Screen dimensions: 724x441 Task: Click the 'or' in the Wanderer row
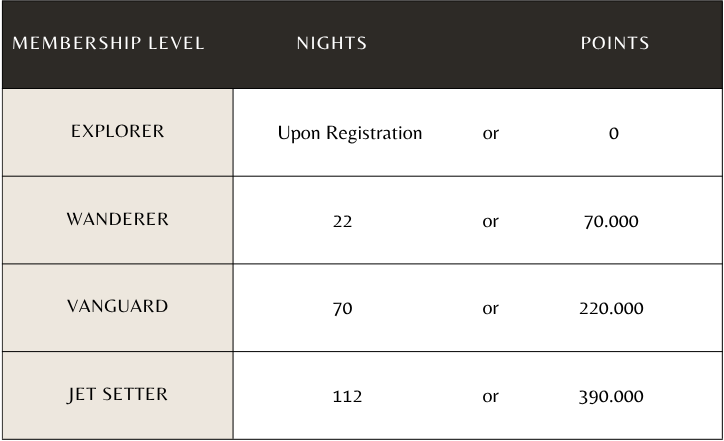click(490, 222)
